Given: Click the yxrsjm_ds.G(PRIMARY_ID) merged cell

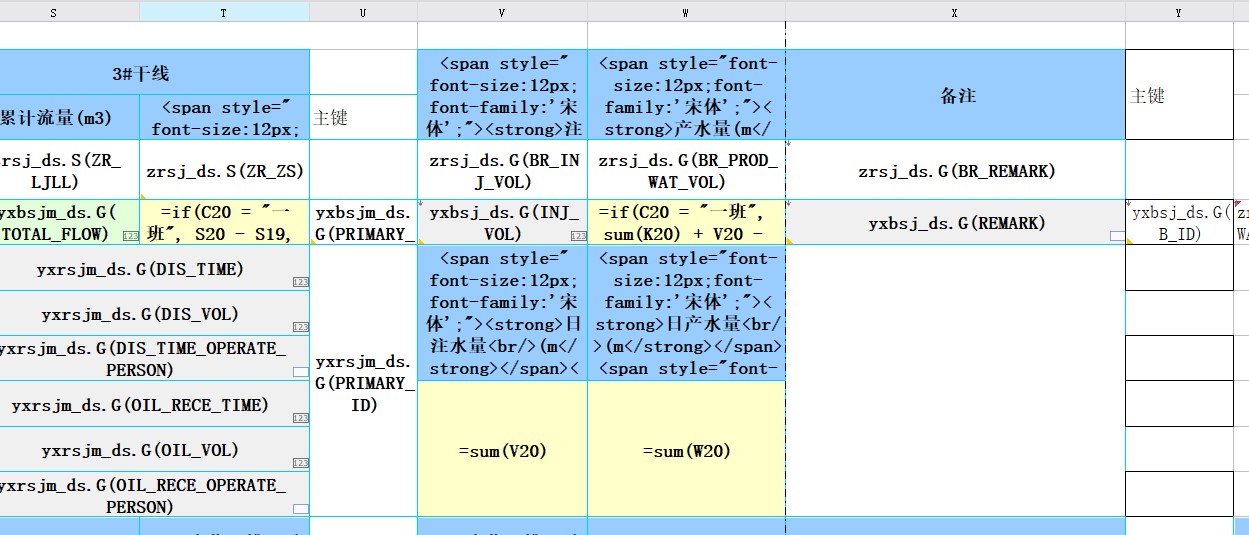Looking at the screenshot, I should pos(363,382).
